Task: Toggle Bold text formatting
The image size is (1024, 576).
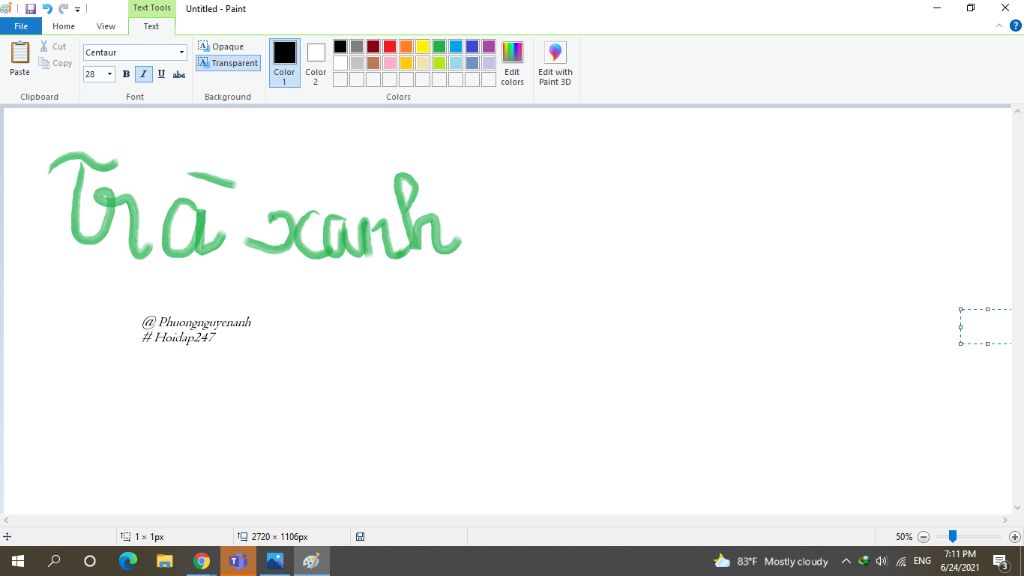Action: tap(126, 74)
